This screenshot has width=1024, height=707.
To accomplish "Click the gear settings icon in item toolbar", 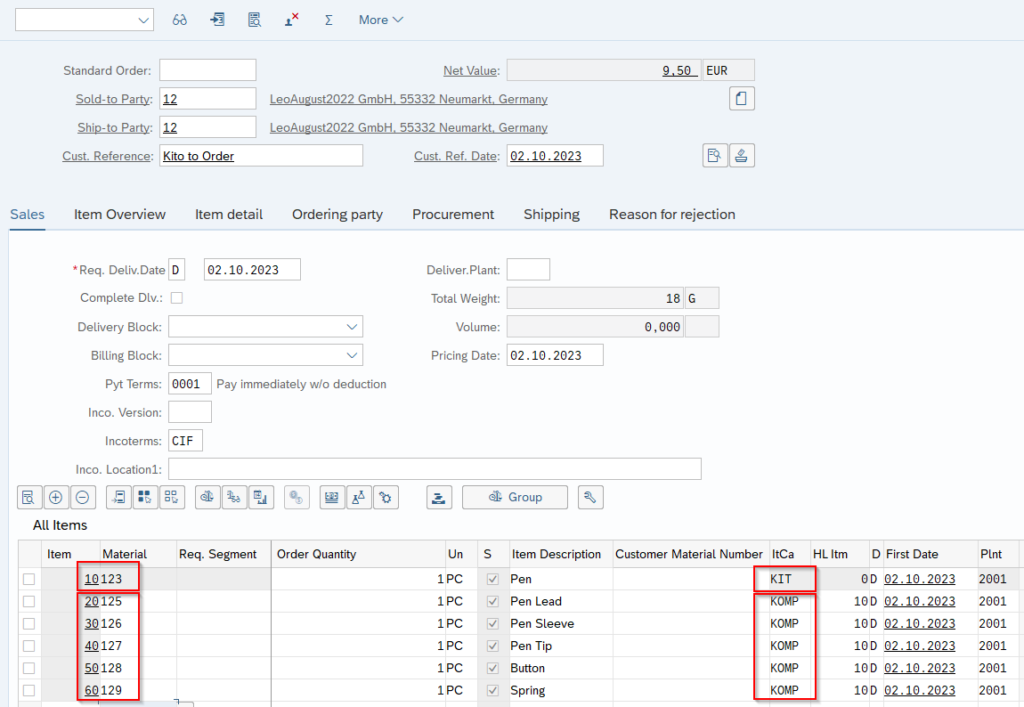I will 385,497.
